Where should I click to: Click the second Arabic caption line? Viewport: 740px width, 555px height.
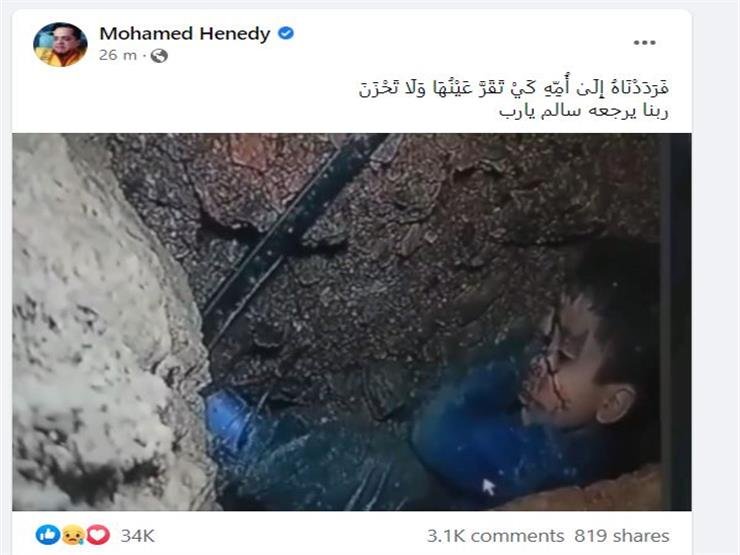click(584, 112)
